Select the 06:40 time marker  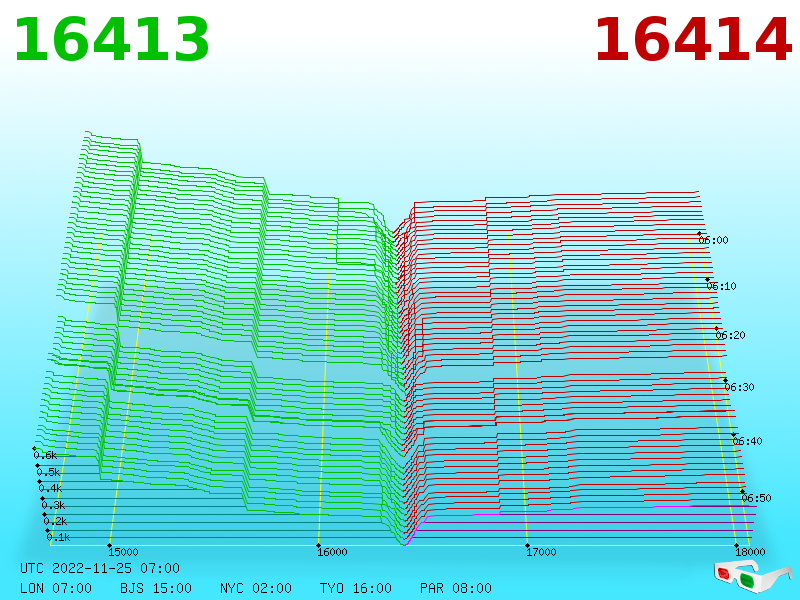(747, 441)
